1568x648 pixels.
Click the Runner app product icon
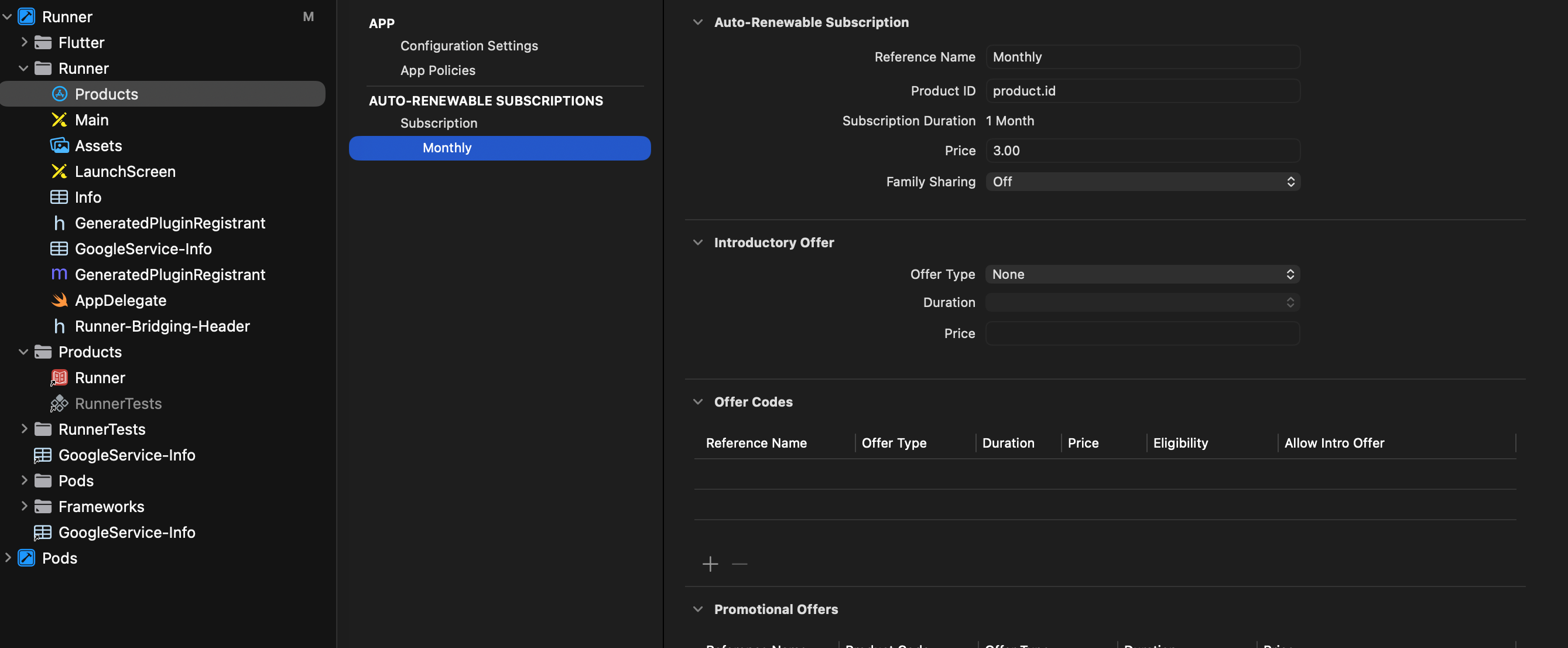[x=59, y=377]
